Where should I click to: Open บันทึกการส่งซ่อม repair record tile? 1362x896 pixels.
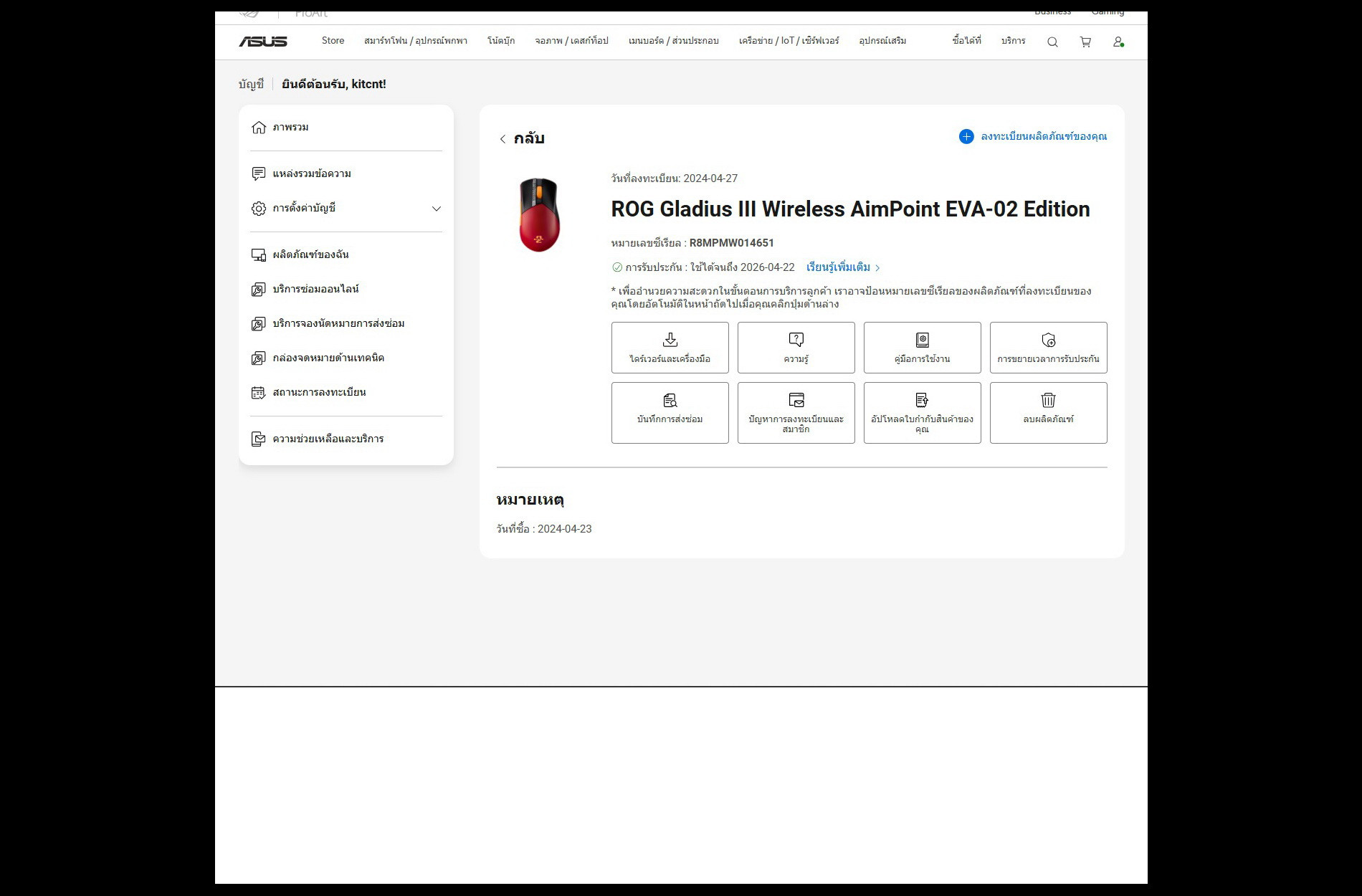click(670, 412)
